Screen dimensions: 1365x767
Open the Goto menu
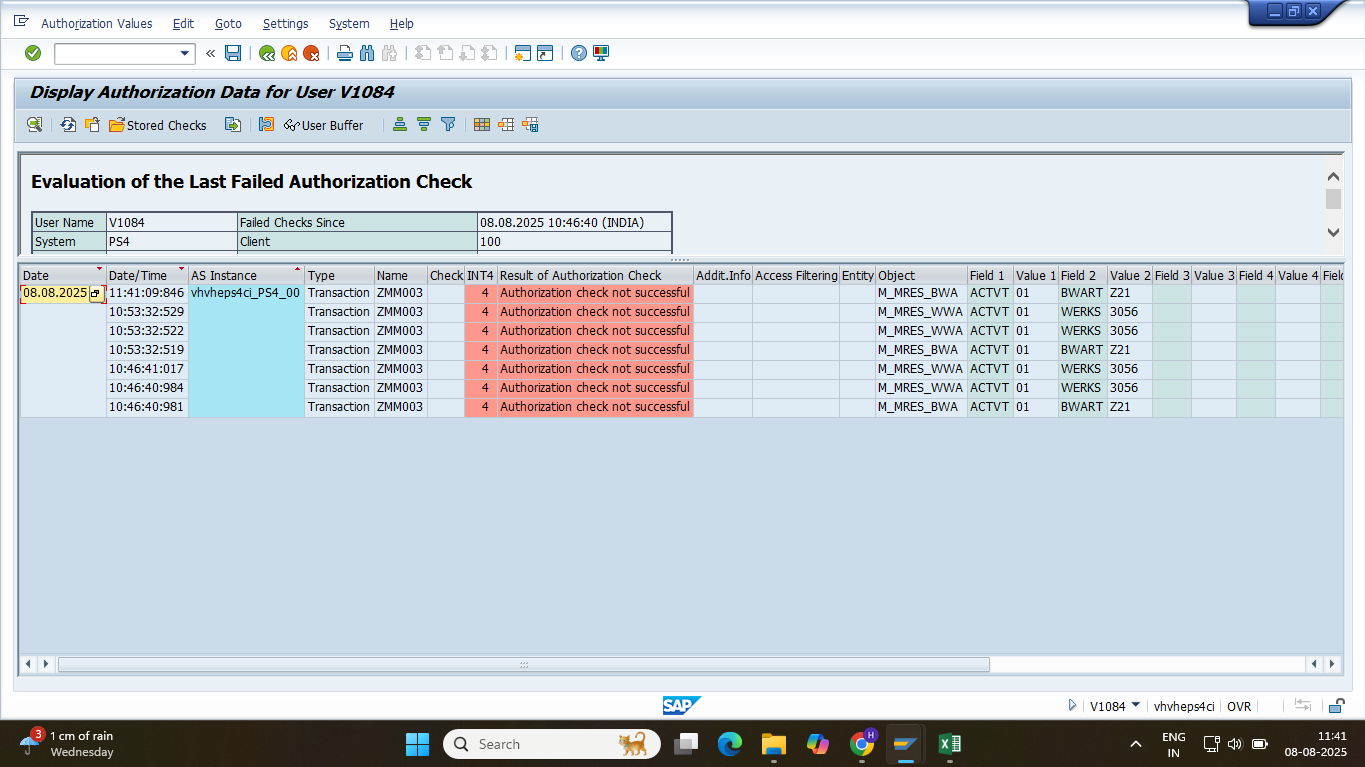[x=228, y=23]
